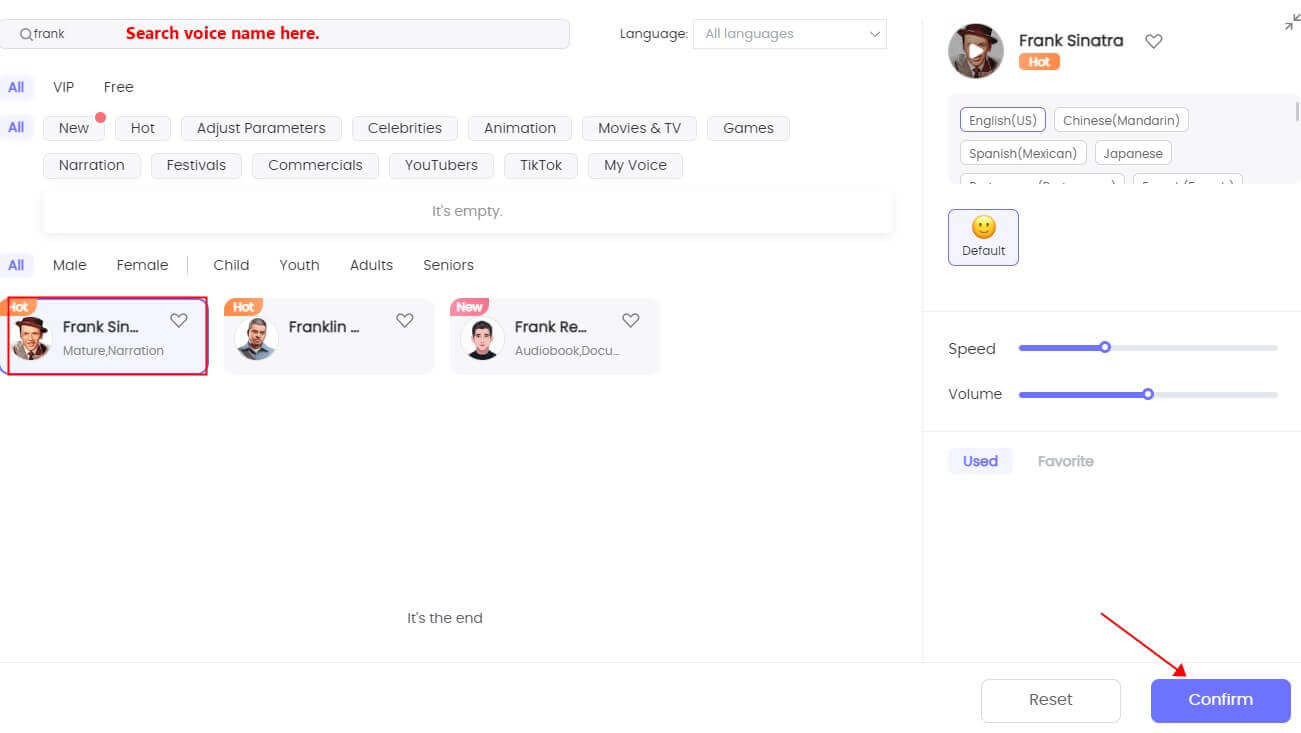Filter by Festivals category
The height and width of the screenshot is (733, 1301).
[196, 166]
